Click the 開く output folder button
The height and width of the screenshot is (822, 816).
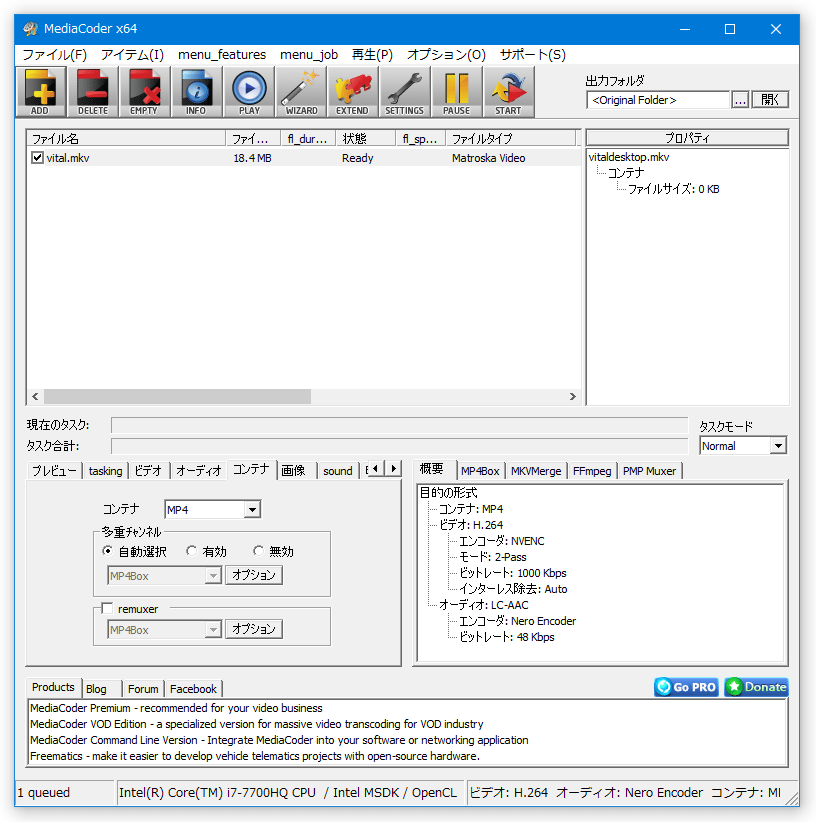pos(770,100)
